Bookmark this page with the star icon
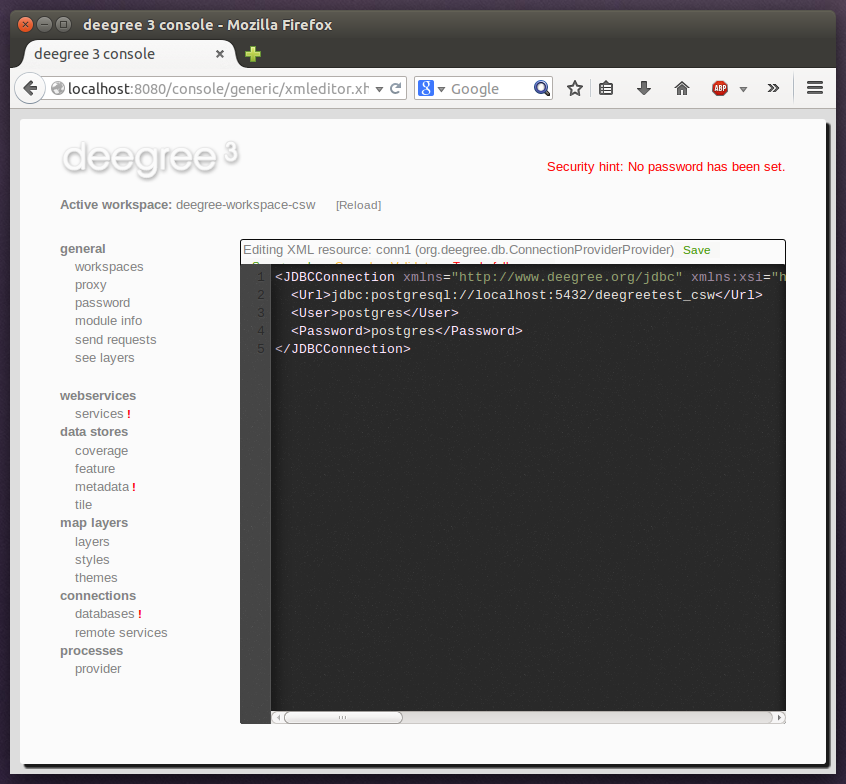Image resolution: width=846 pixels, height=784 pixels. tap(575, 88)
